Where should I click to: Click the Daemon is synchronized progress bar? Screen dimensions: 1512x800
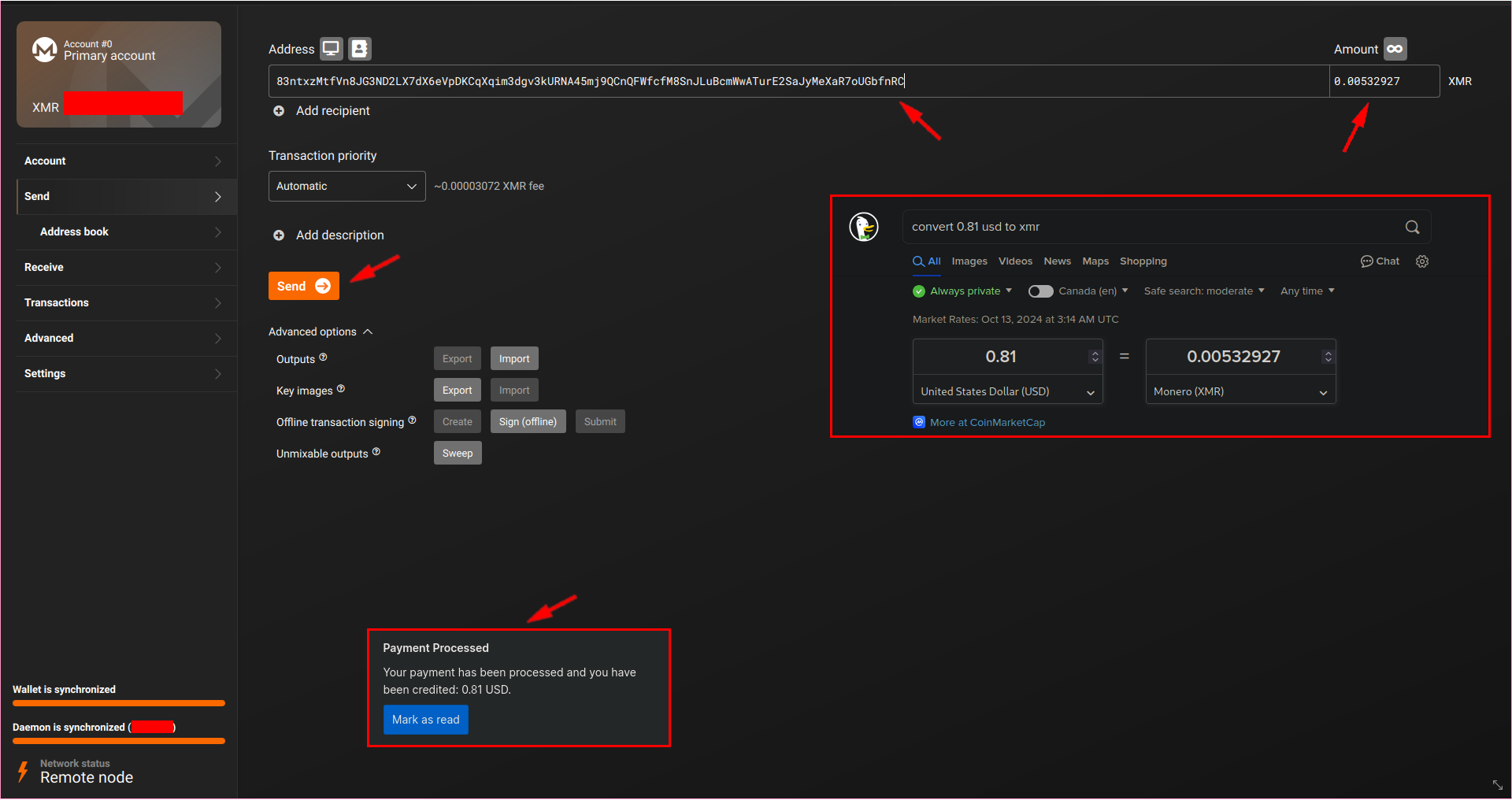point(119,741)
